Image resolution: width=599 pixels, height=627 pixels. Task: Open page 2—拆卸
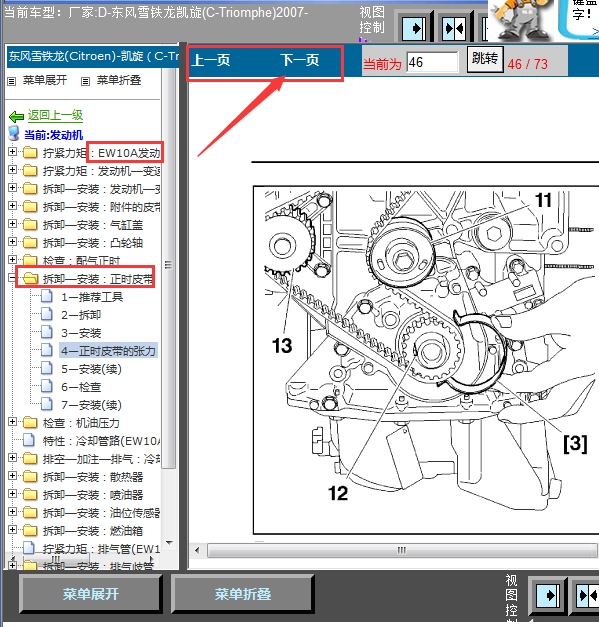(81, 315)
